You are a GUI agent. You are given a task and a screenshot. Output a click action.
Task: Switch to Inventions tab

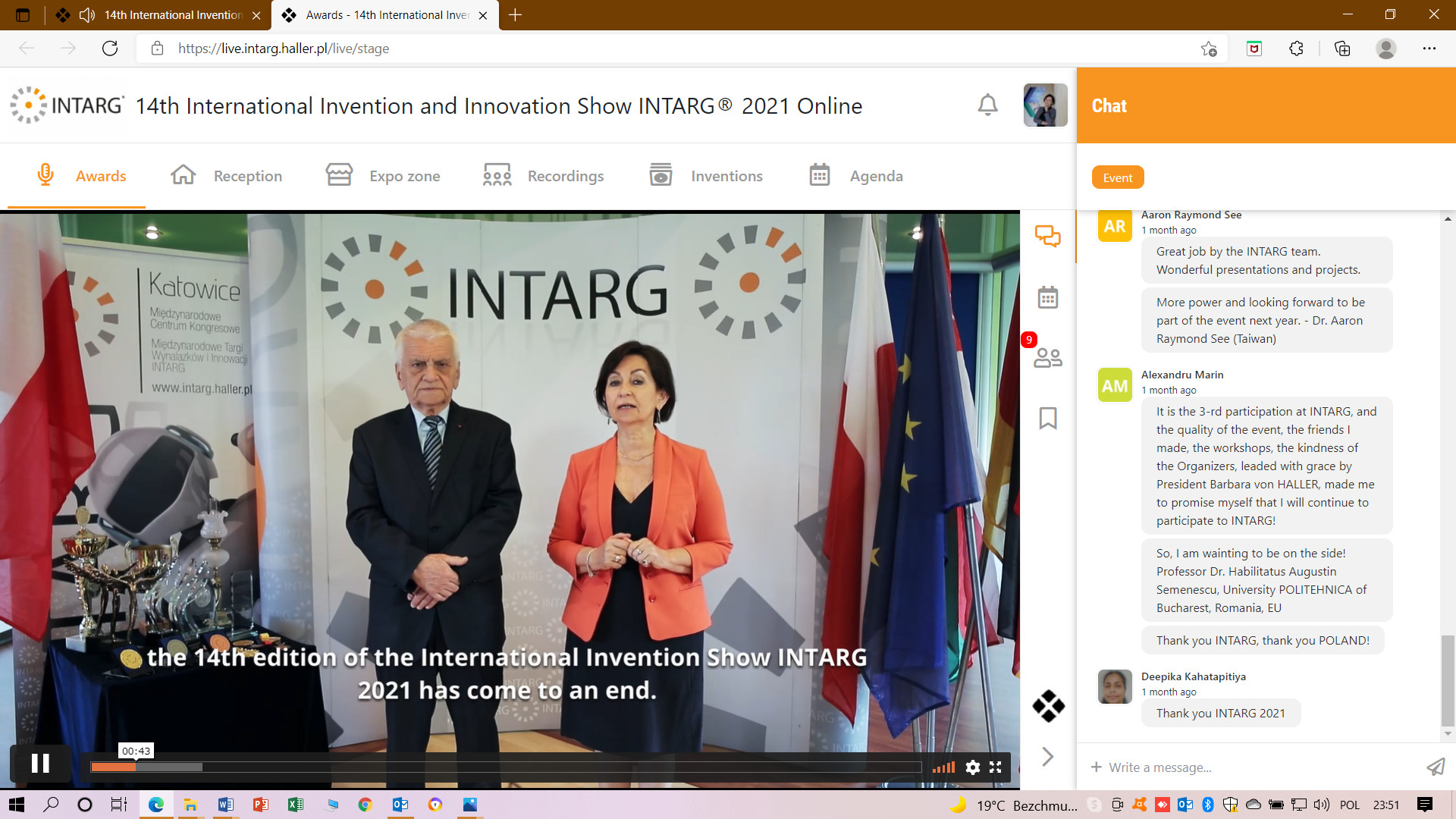click(x=706, y=176)
